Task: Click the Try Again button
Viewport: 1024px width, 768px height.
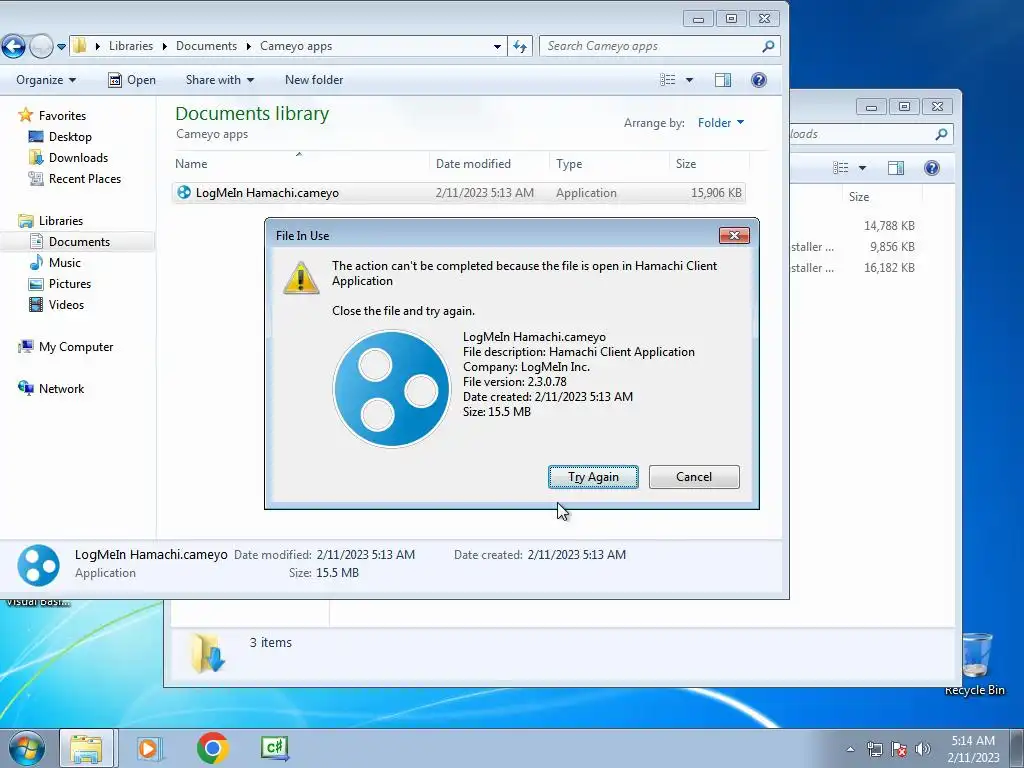Action: (x=593, y=477)
